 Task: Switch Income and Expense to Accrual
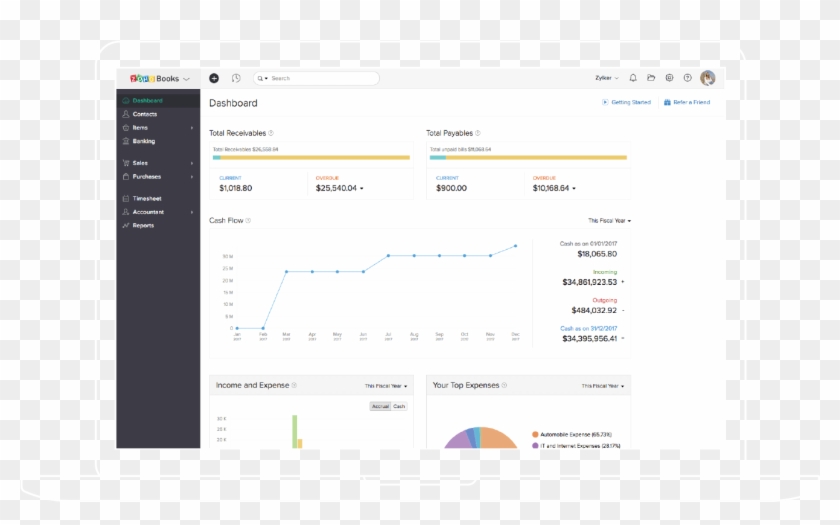click(380, 406)
